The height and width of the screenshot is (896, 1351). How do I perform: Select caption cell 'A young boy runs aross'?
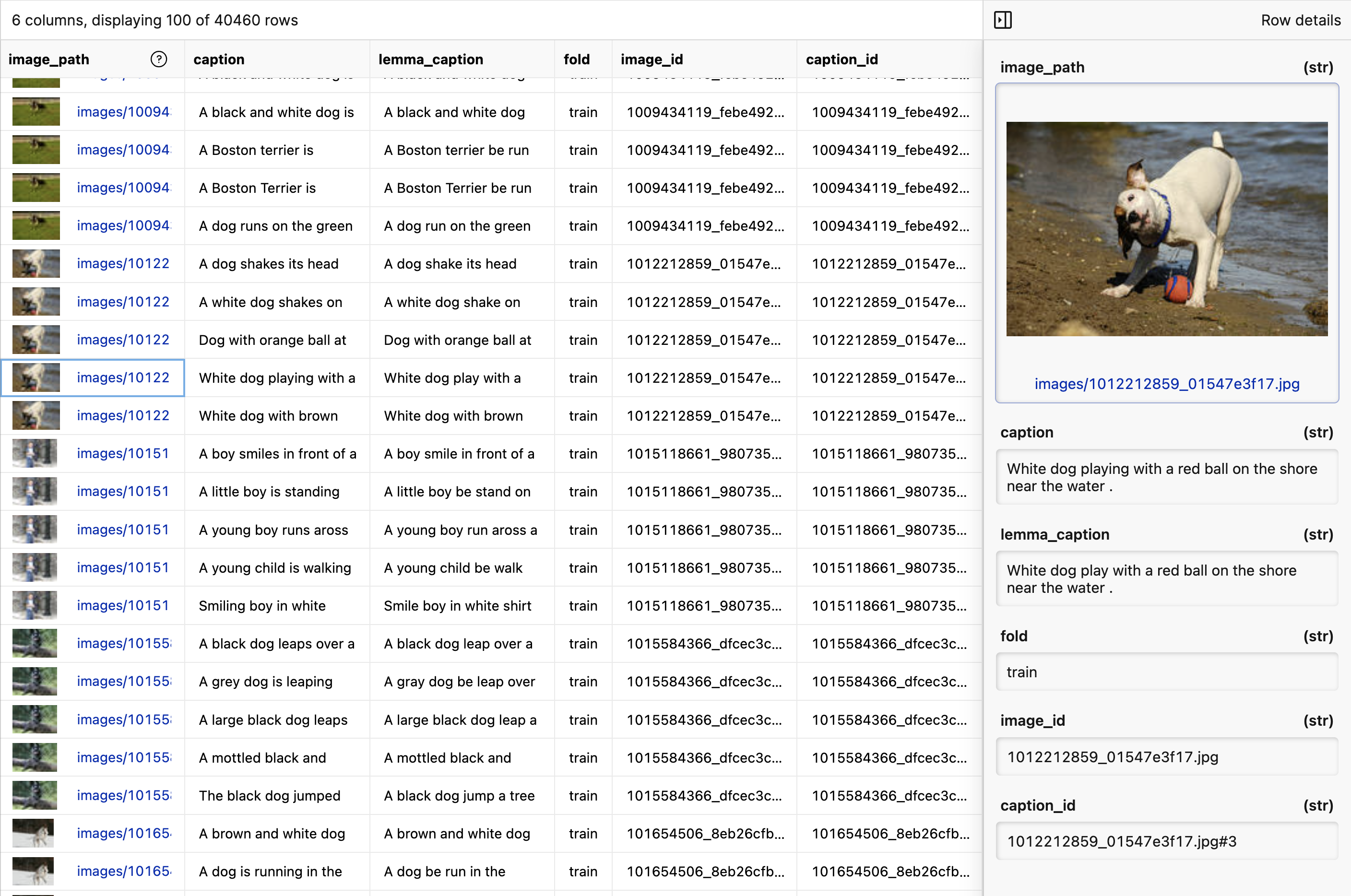tap(277, 530)
